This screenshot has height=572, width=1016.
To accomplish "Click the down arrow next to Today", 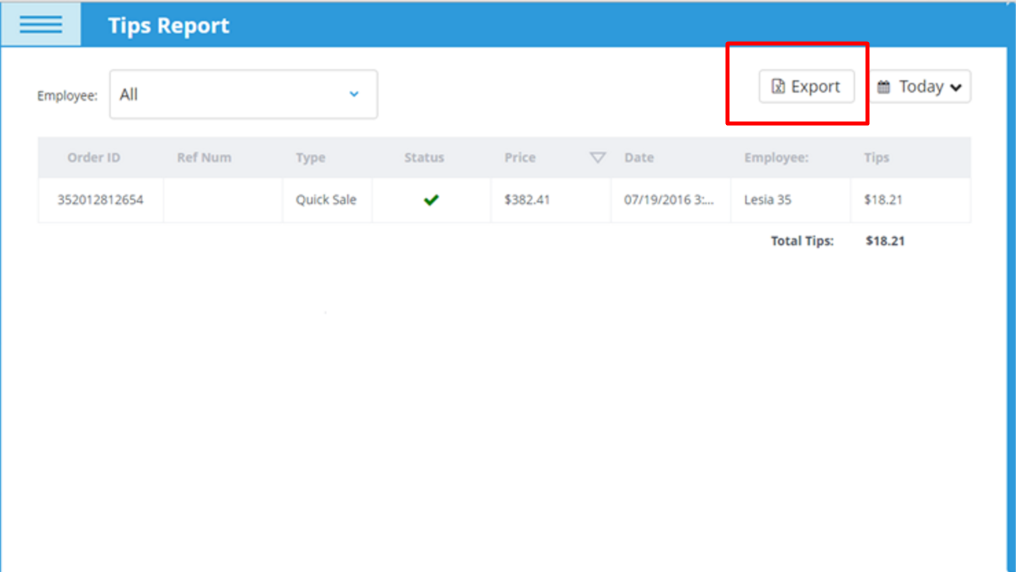I will (x=956, y=88).
